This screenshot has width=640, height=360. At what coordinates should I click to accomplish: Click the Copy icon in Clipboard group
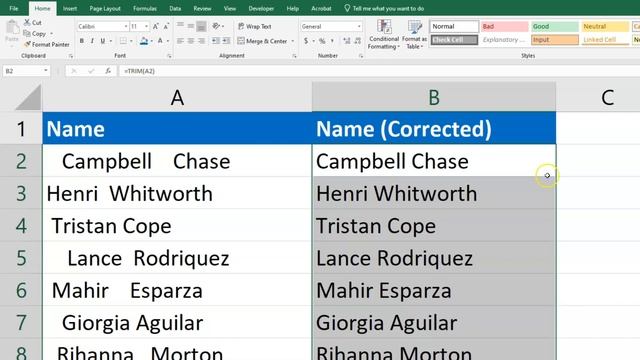pos(27,33)
